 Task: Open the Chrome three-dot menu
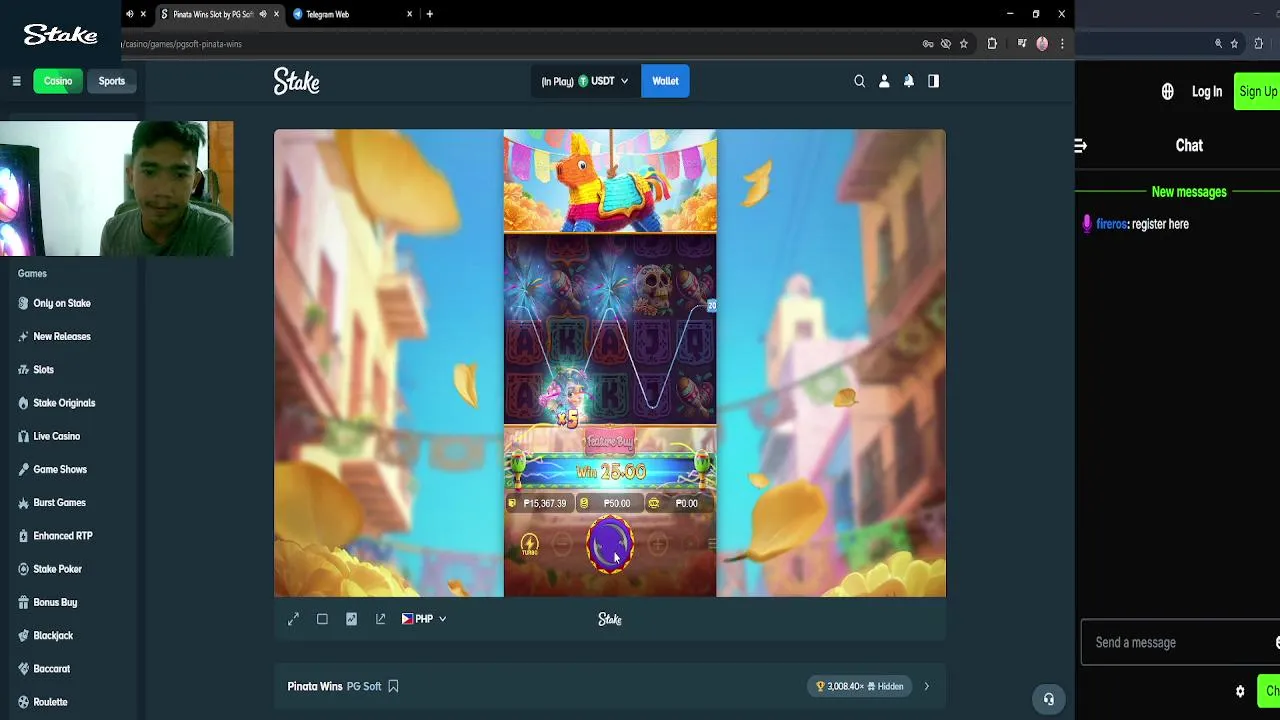point(1062,44)
